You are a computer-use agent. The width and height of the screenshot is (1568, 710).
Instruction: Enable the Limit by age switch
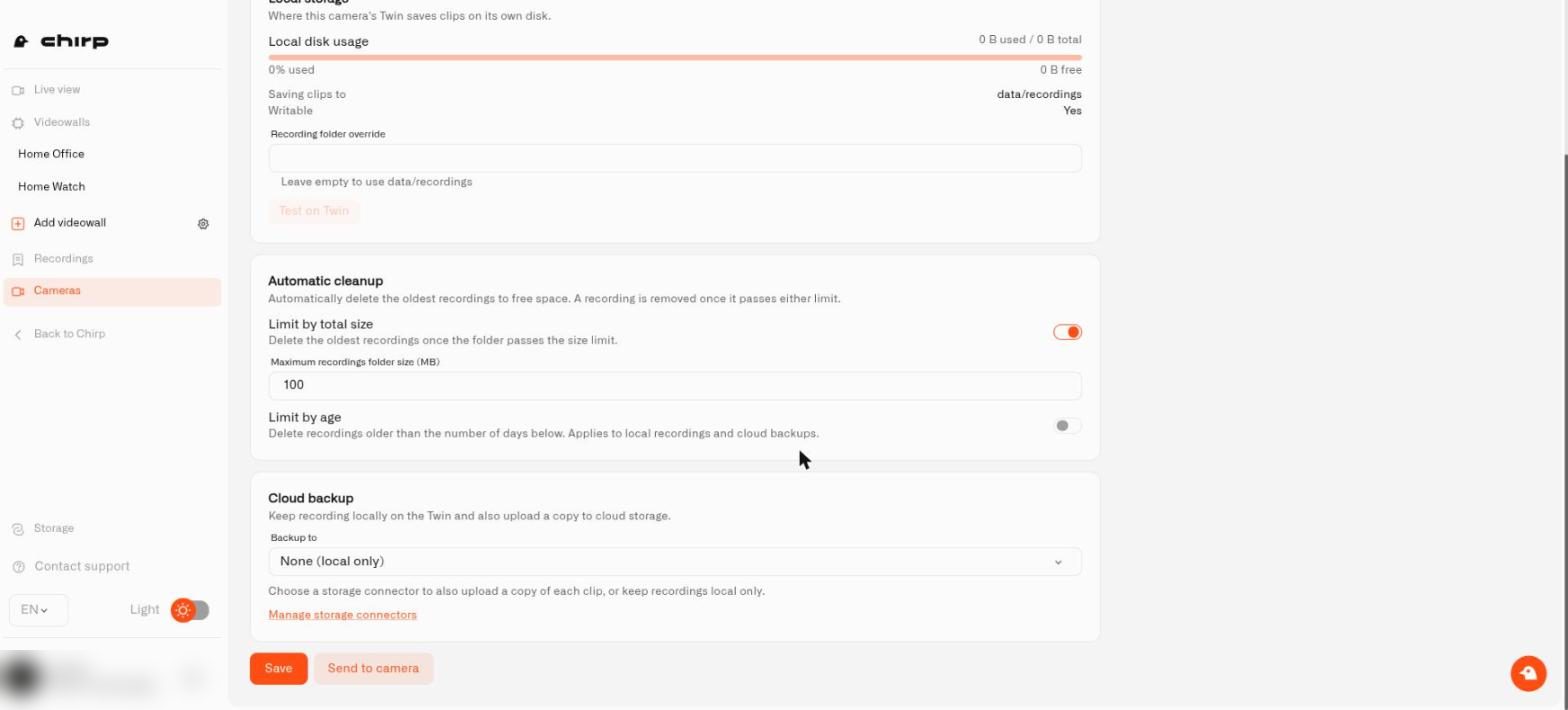coord(1067,425)
